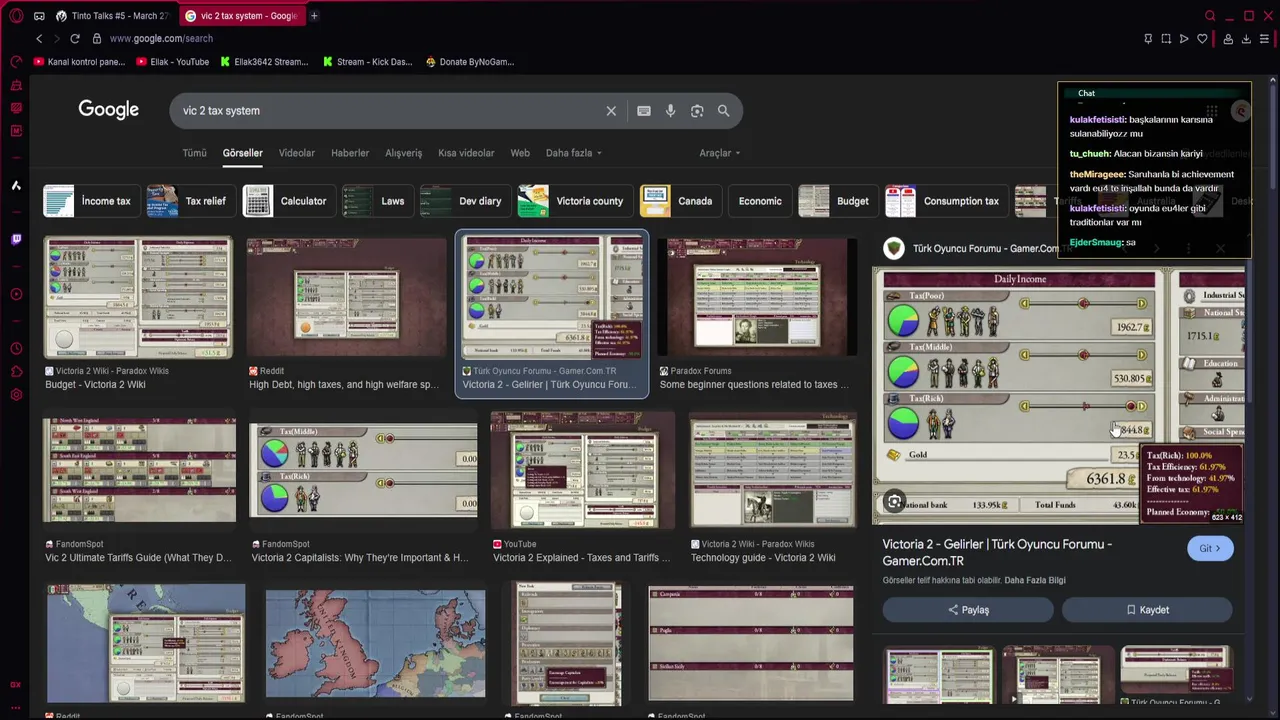Click the Google logo
The image size is (1280, 720).
[x=109, y=110]
